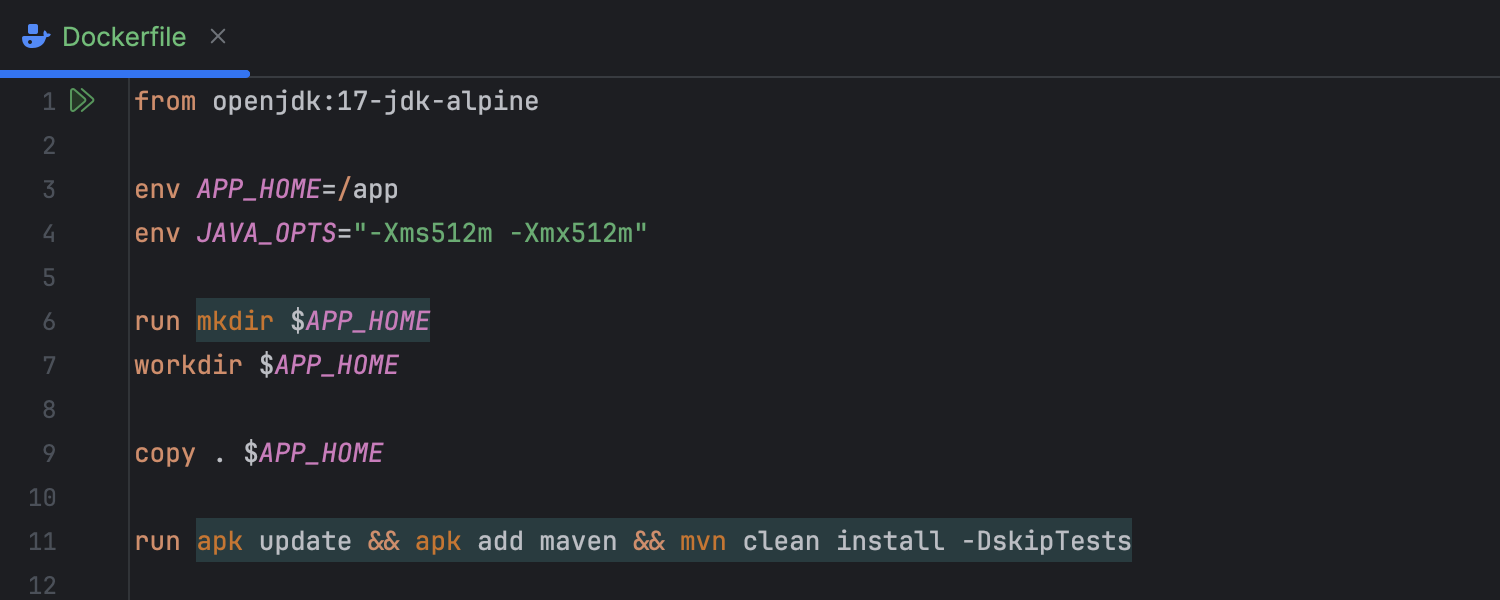Click line number 11 in the gutter
This screenshot has height=600, width=1500.
point(42,542)
